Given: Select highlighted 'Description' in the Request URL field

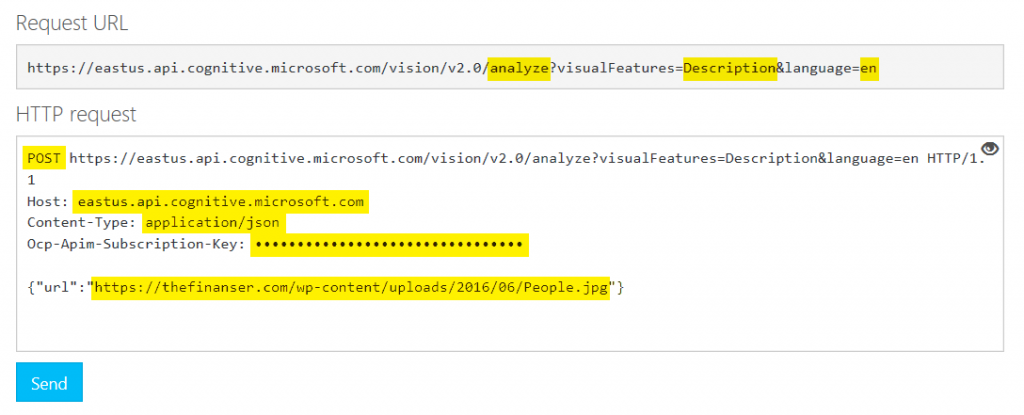Looking at the screenshot, I should tap(730, 68).
